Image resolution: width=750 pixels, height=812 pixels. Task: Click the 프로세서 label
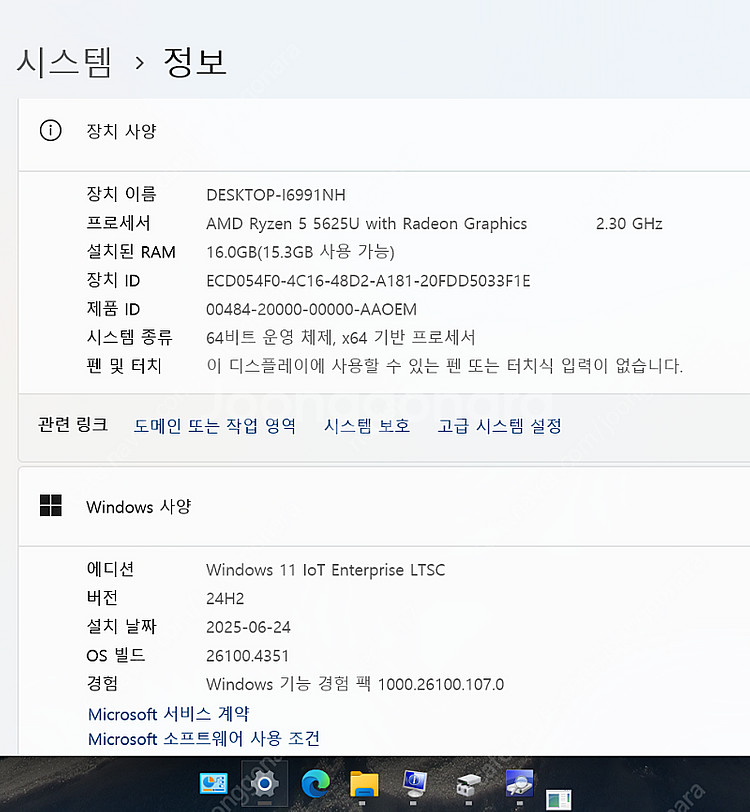(x=118, y=223)
